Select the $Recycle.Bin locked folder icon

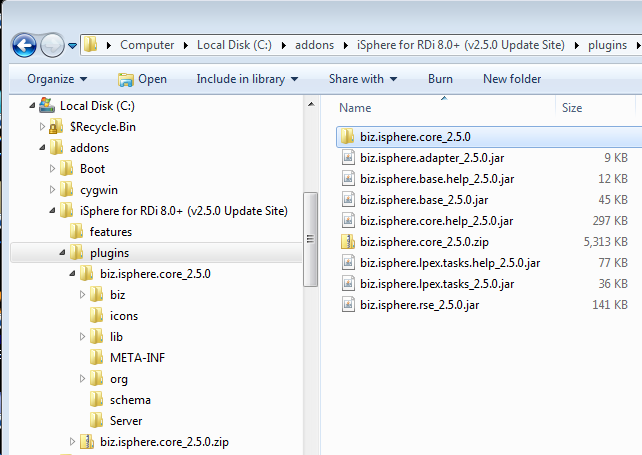pyautogui.click(x=56, y=127)
